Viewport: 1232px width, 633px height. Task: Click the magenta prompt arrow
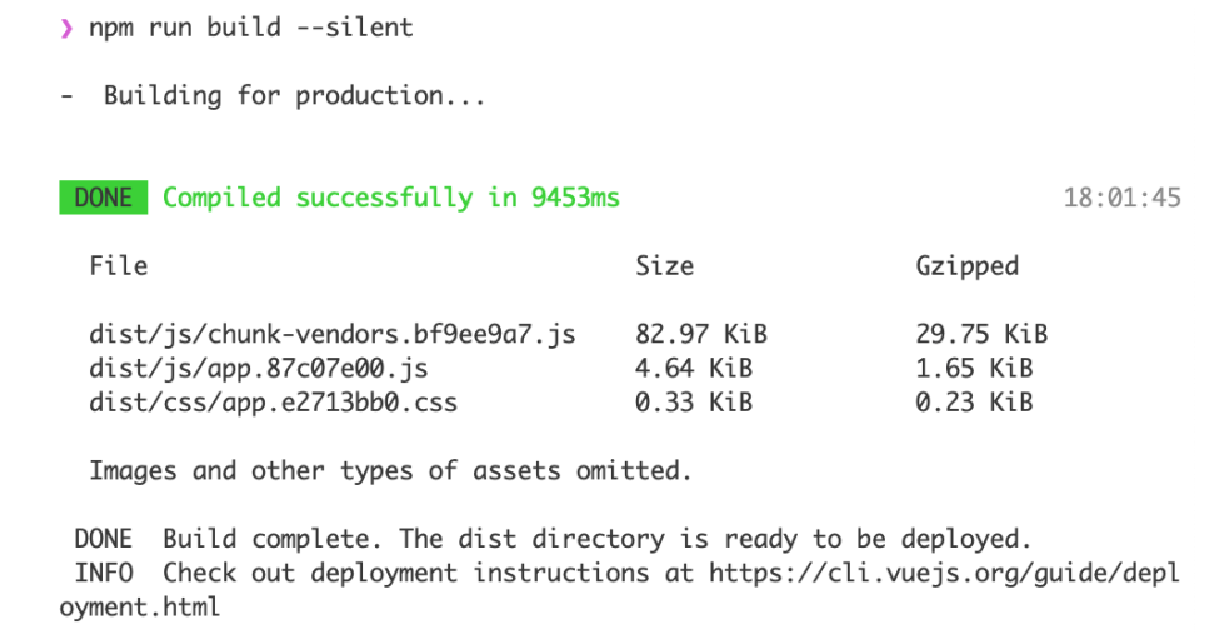tap(66, 29)
